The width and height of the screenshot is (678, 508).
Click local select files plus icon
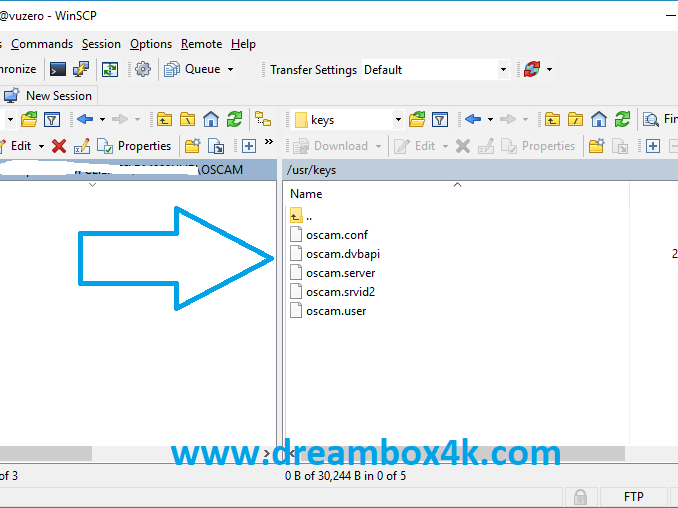point(249,146)
